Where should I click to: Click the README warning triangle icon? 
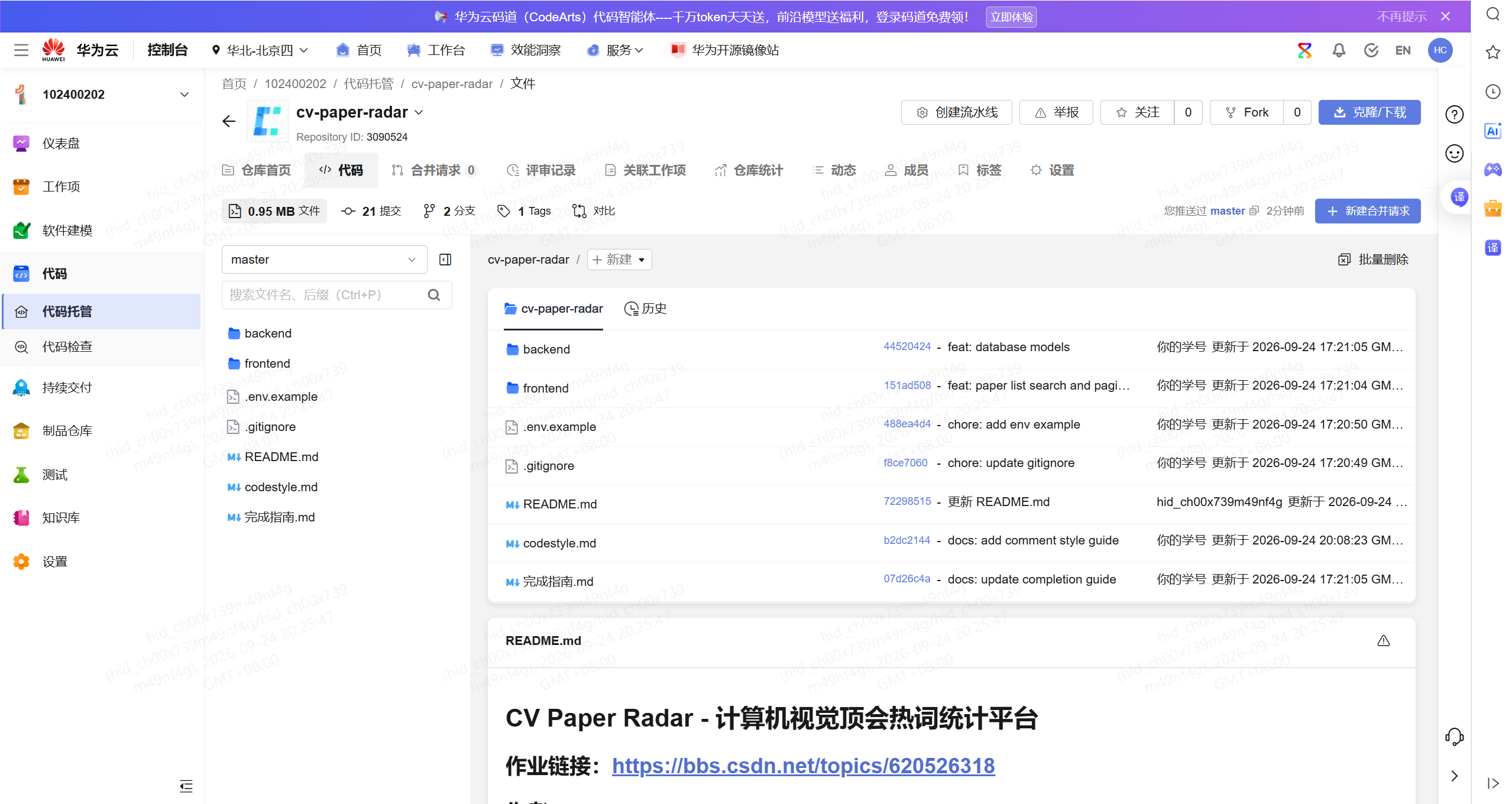coord(1383,641)
